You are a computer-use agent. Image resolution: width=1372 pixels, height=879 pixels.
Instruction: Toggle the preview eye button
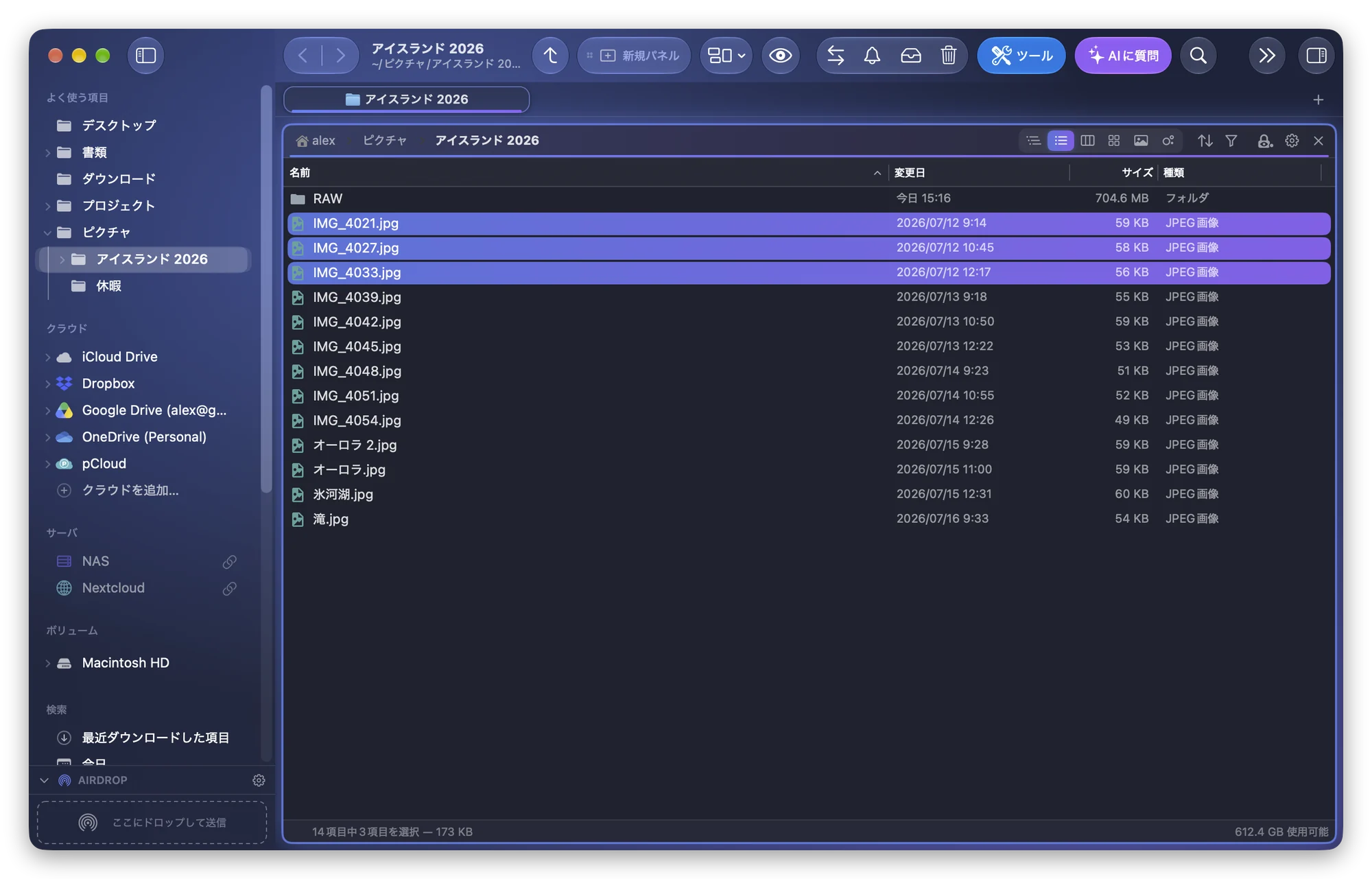(780, 56)
